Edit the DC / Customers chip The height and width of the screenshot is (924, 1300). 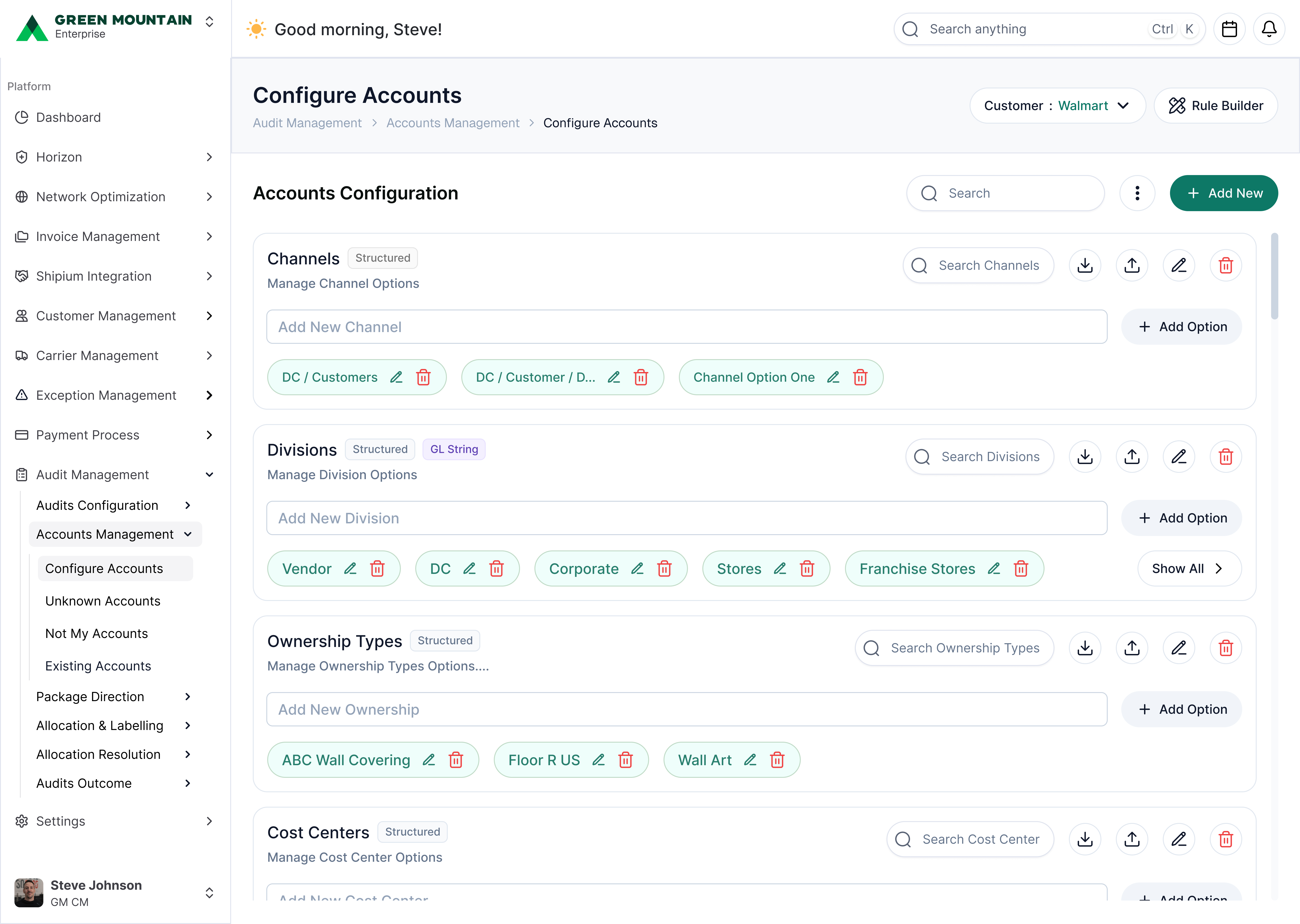(x=396, y=377)
